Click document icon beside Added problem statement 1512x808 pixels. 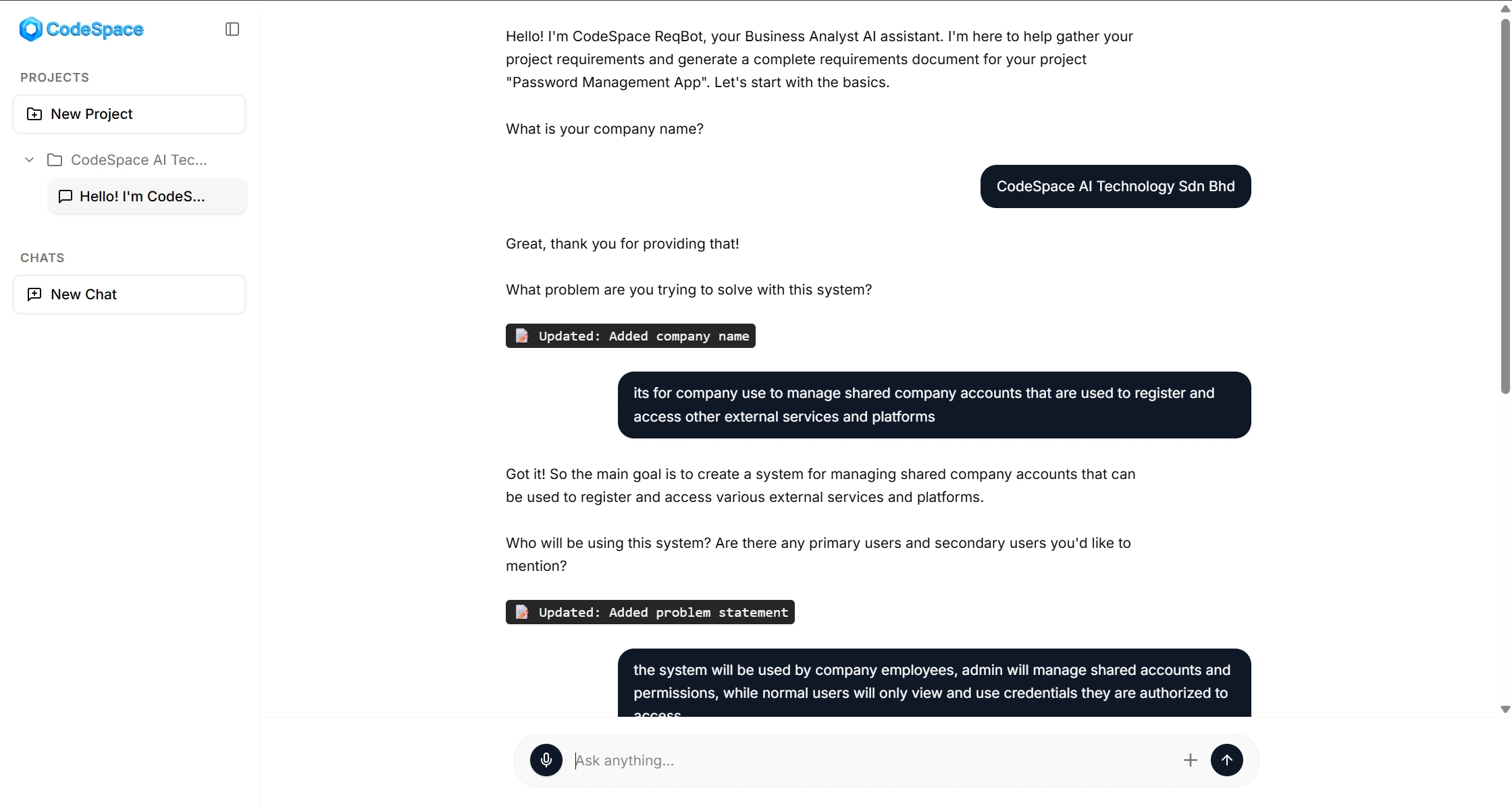click(x=522, y=612)
